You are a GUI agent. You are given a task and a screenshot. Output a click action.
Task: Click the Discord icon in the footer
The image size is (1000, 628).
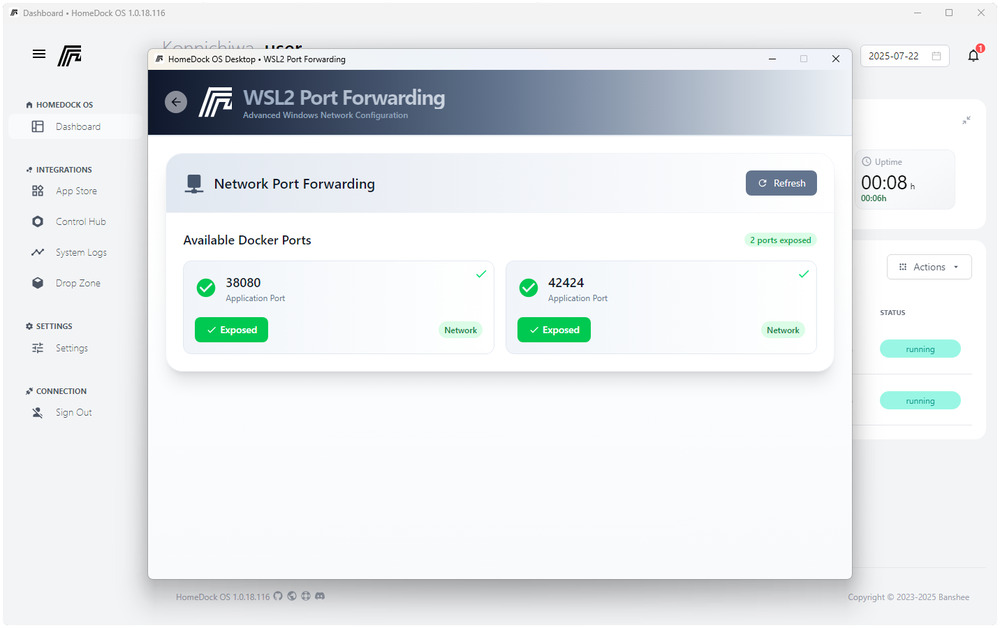[x=320, y=596]
